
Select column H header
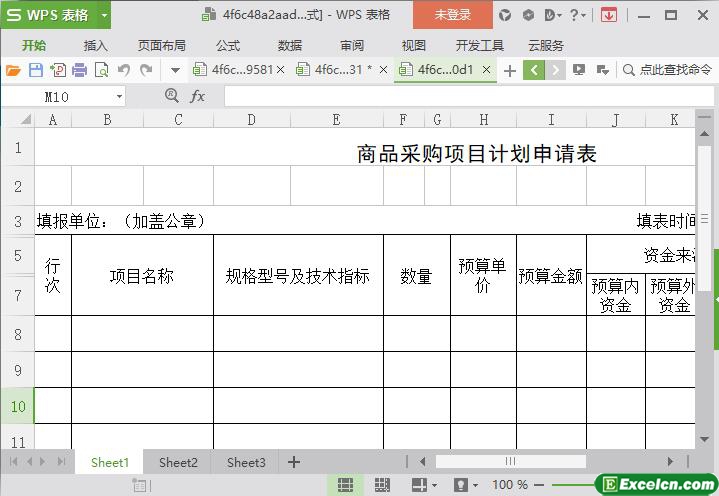coord(483,120)
